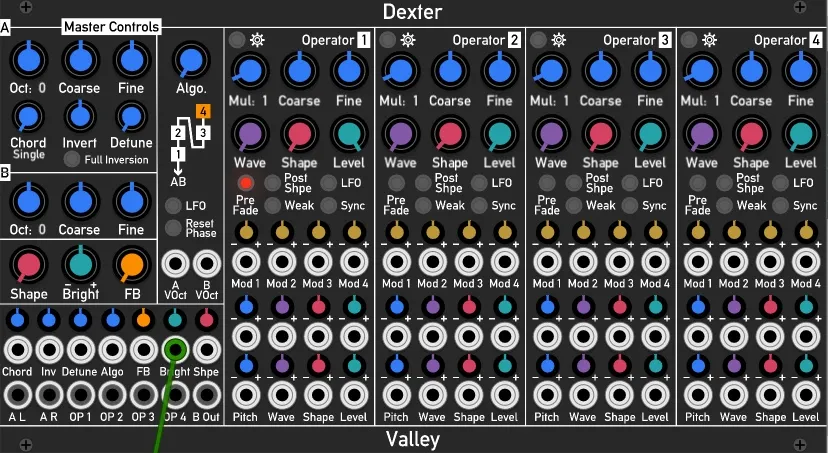Click the section A Oct knob

click(x=28, y=60)
